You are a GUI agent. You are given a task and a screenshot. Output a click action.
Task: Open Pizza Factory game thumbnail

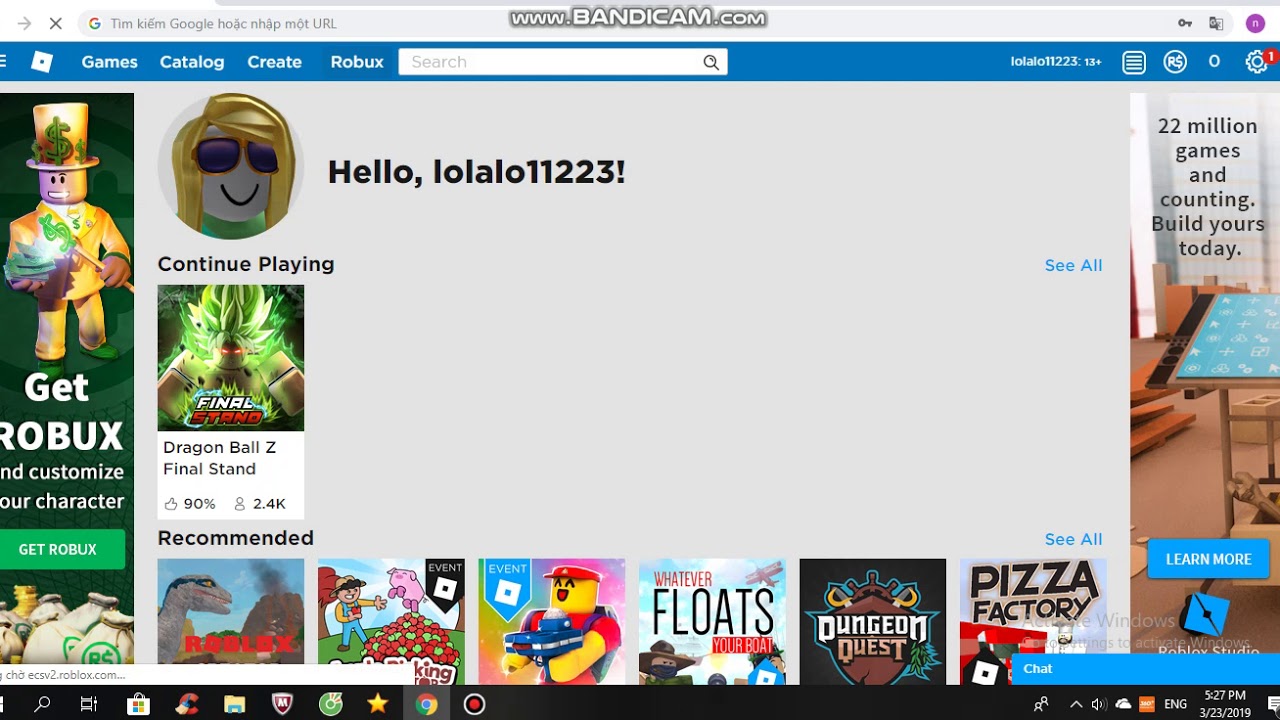coord(1033,621)
